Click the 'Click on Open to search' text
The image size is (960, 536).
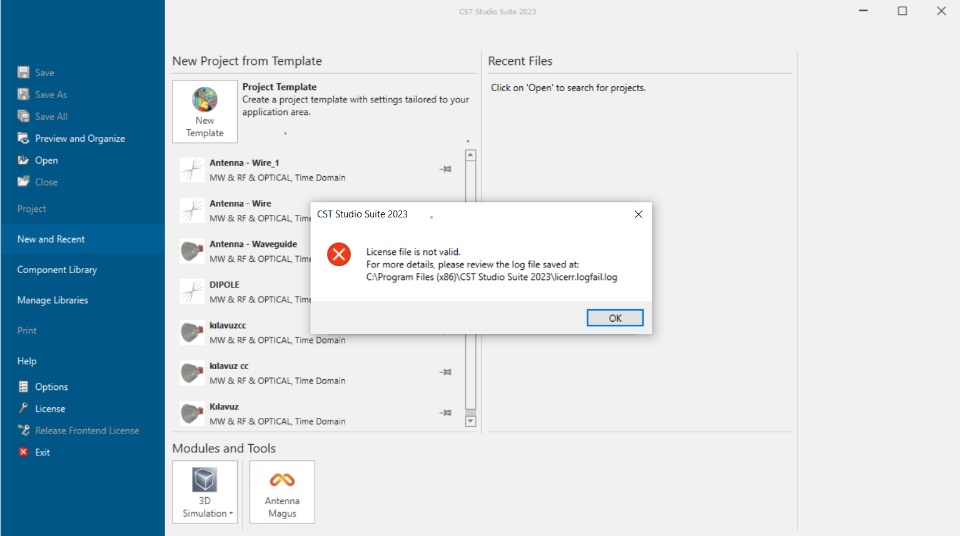tap(568, 88)
